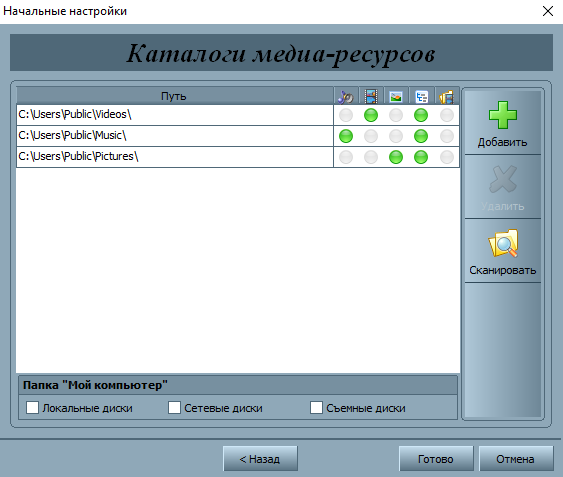Toggle photo indicator for Pictures folder row
Screen dimensions: 563x477
tap(396, 157)
